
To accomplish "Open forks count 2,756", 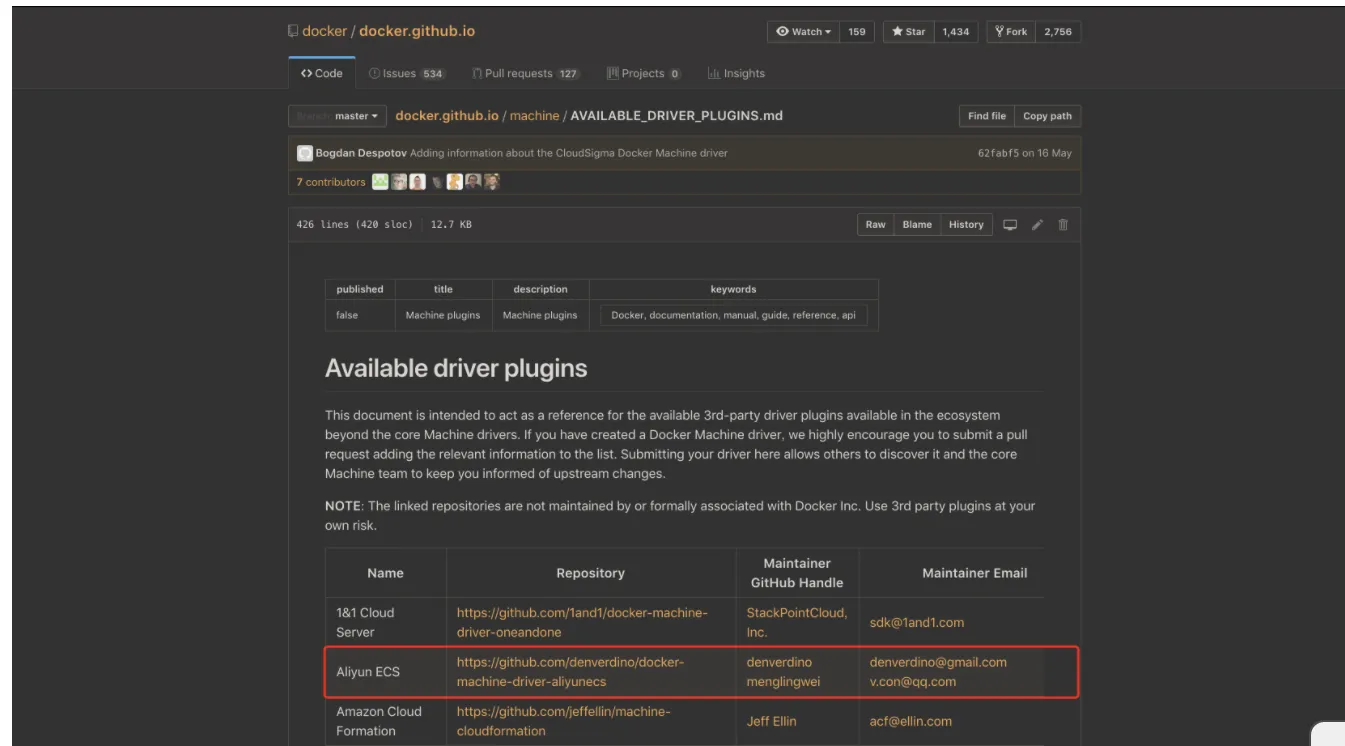I will pos(1058,32).
